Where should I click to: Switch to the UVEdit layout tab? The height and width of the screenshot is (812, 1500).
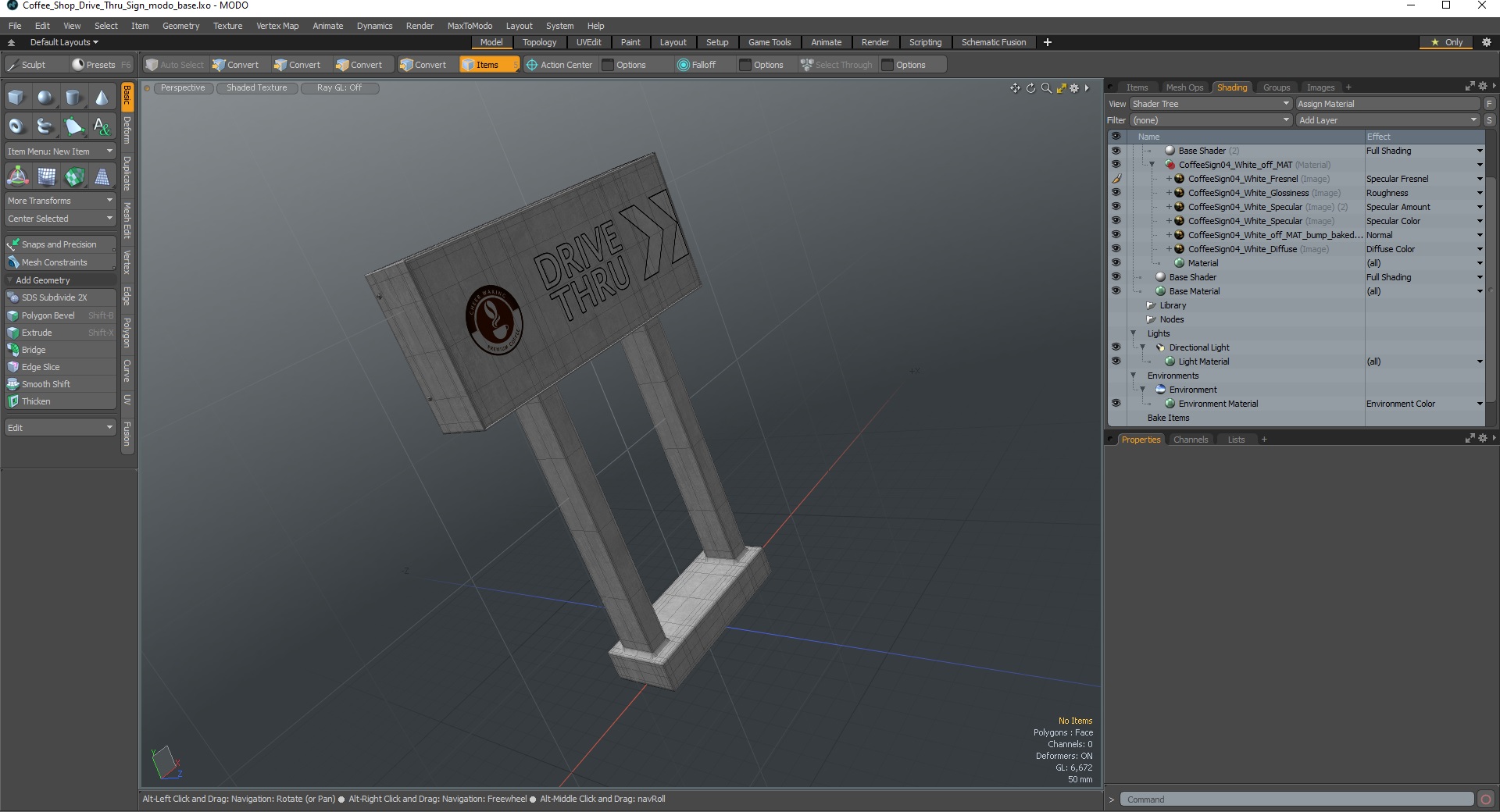pos(588,42)
